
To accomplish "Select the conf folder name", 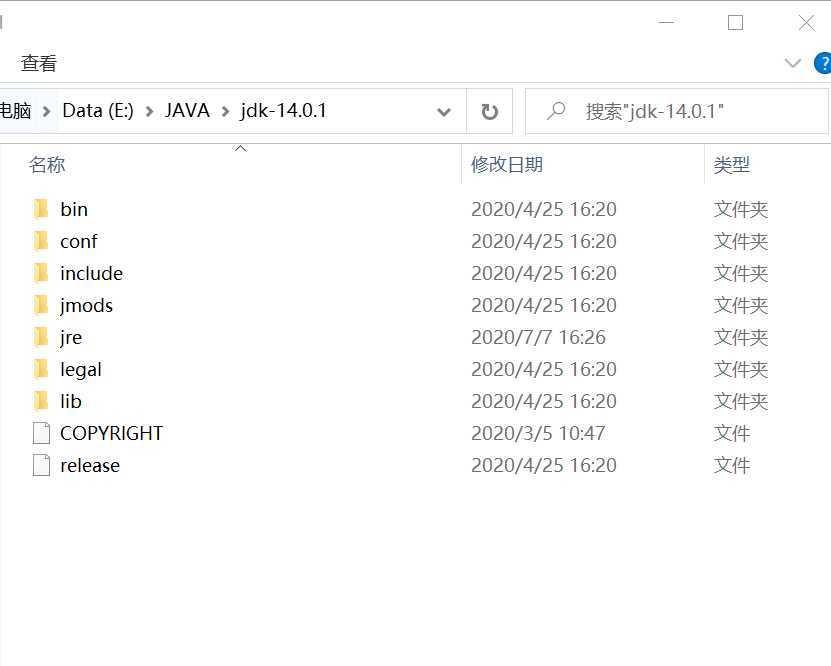I will 78,242.
